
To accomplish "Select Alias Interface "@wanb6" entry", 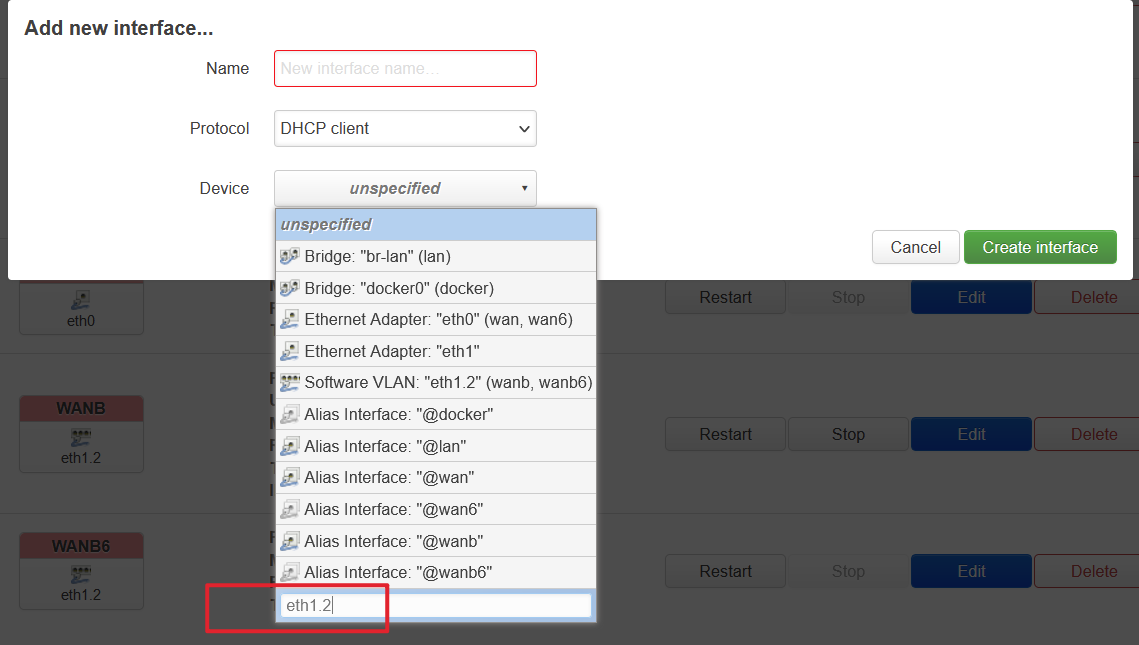I will click(x=436, y=573).
